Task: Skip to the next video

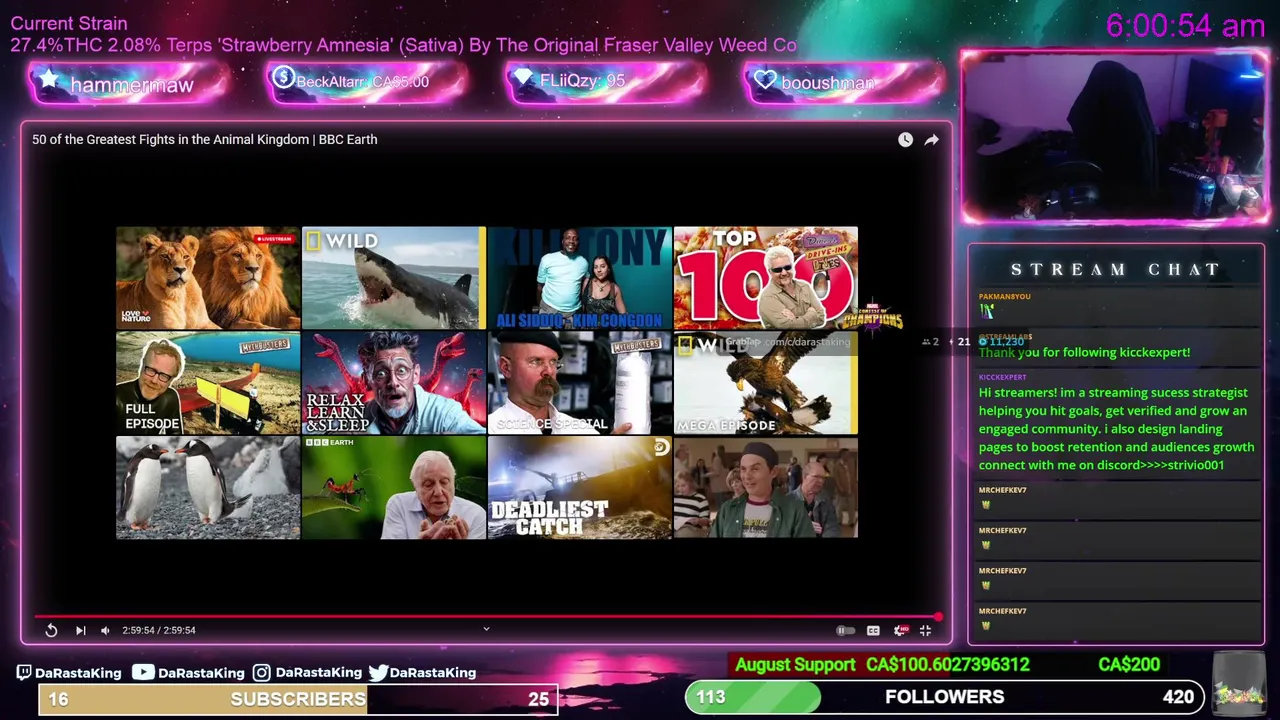Action: (80, 630)
